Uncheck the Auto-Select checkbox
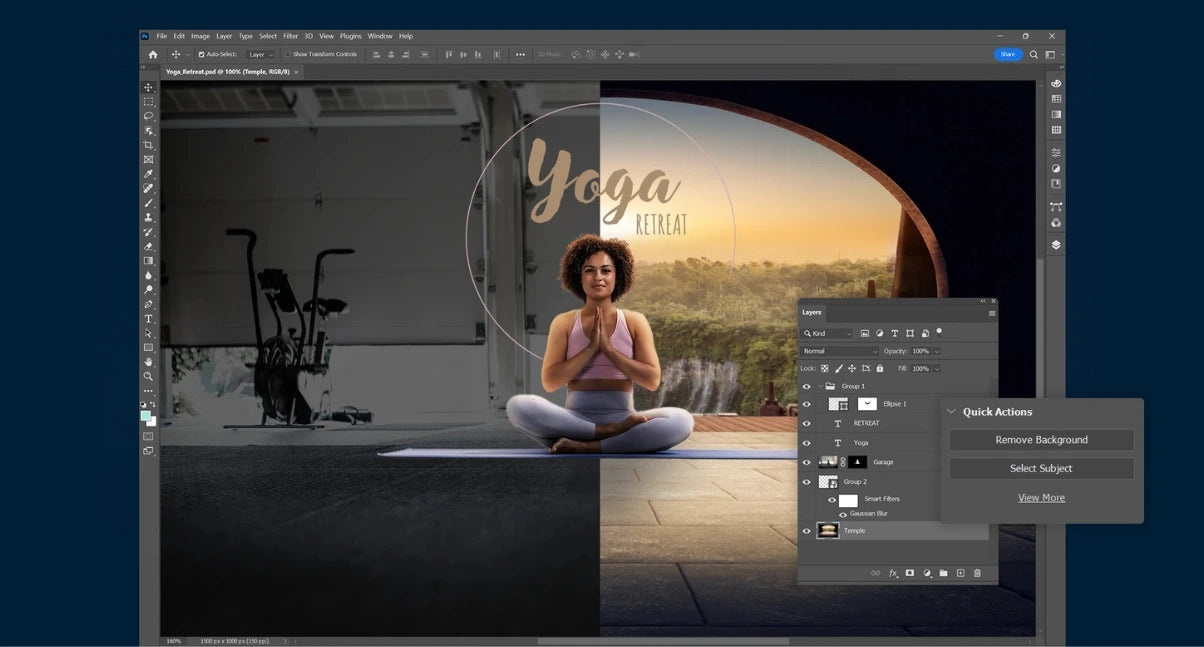 coord(201,54)
